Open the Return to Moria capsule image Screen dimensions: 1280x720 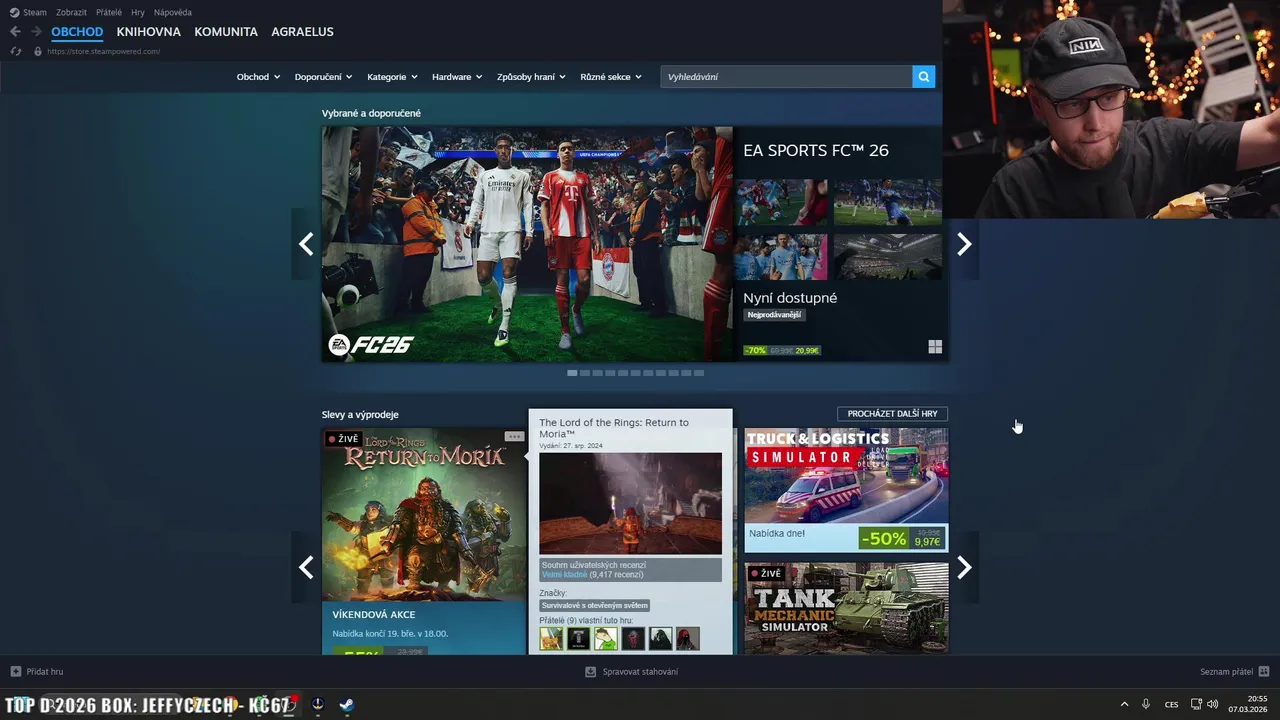tap(424, 514)
